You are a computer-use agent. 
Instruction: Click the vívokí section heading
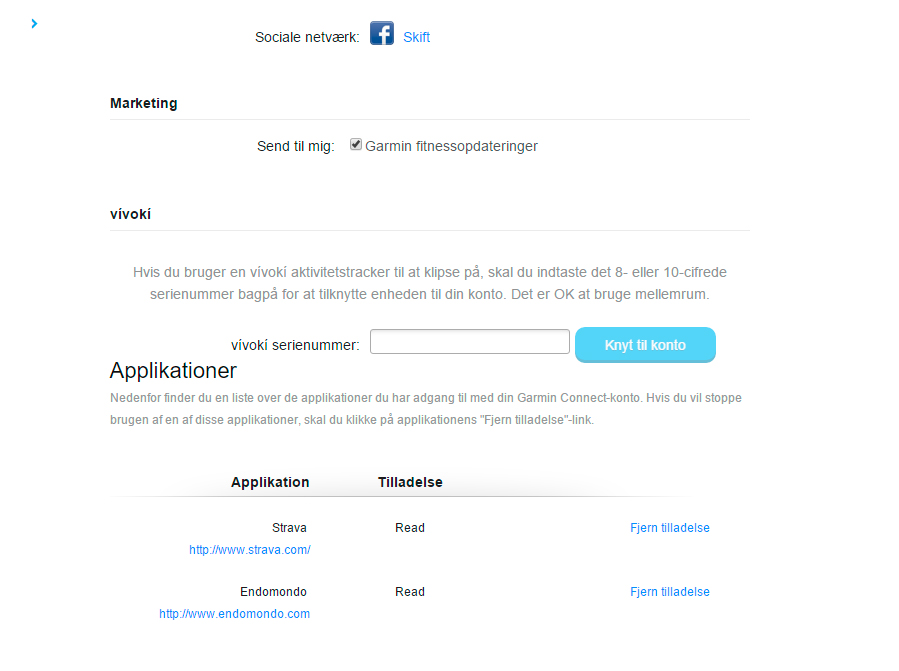click(x=130, y=214)
